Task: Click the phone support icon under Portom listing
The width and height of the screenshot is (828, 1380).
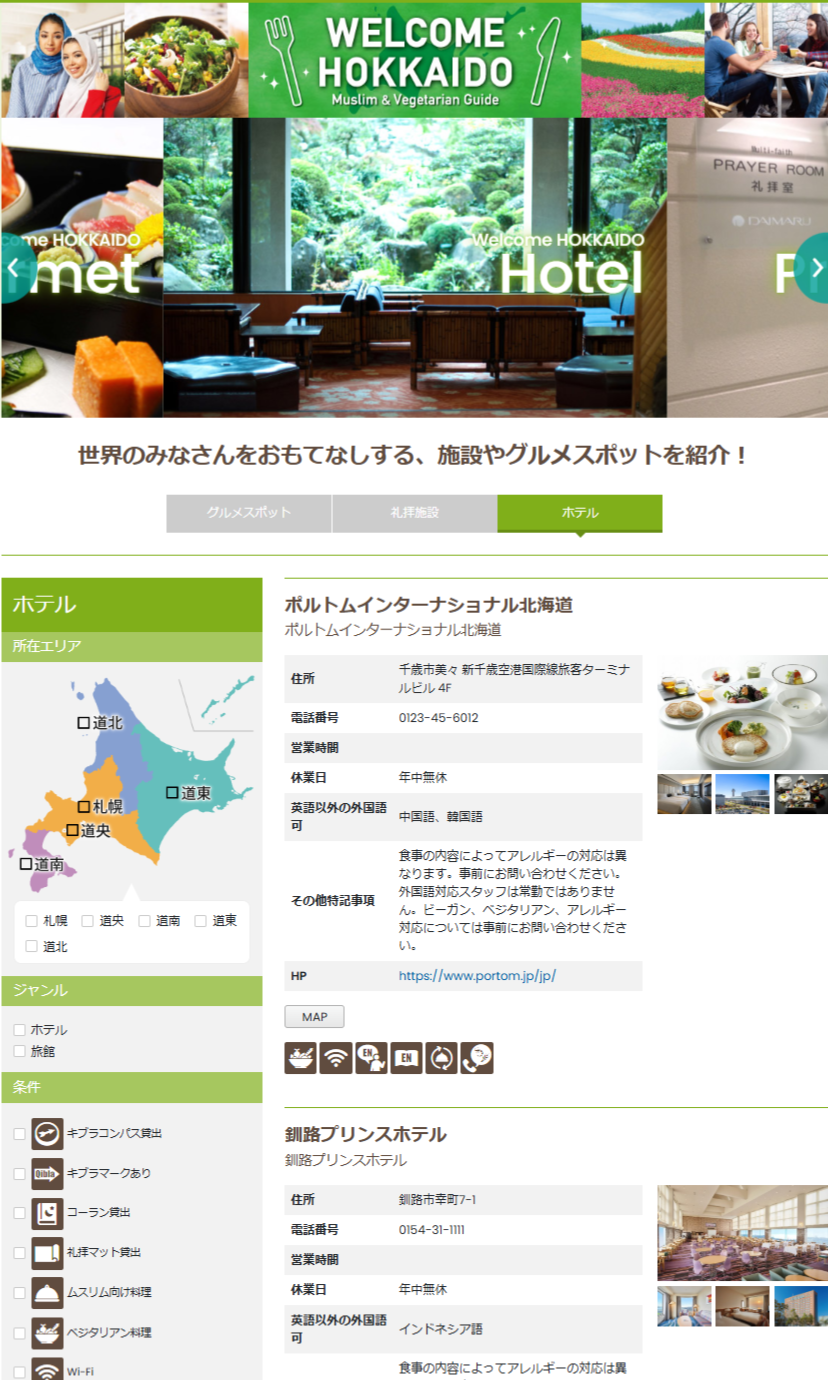Action: tap(477, 1058)
